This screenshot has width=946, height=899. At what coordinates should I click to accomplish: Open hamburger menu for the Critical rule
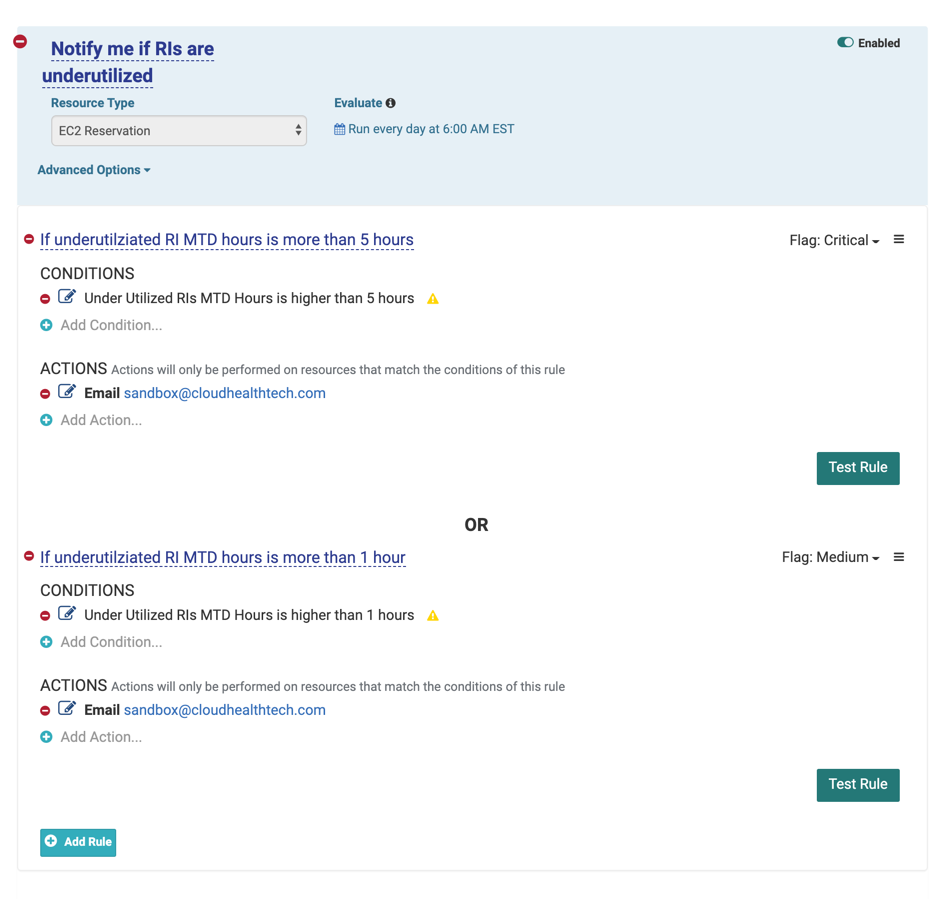(x=899, y=240)
